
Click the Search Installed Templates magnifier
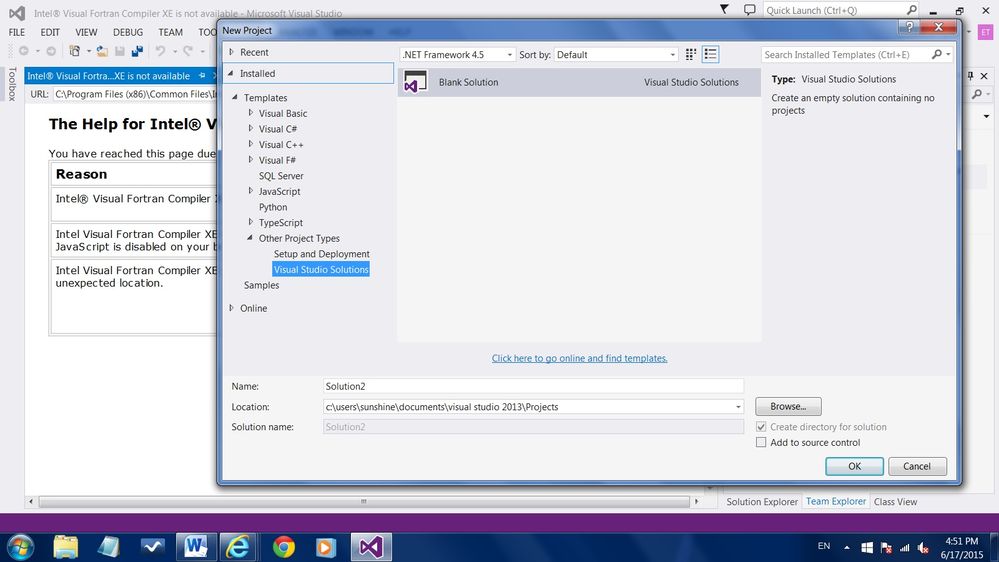[937, 55]
